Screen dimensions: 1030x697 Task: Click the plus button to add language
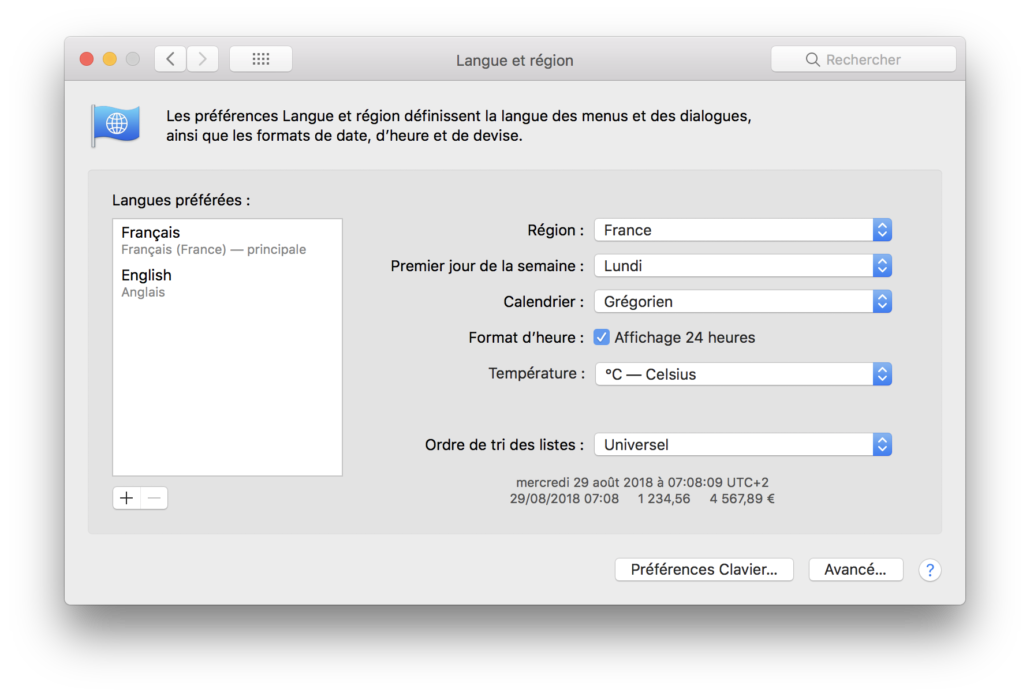click(126, 498)
